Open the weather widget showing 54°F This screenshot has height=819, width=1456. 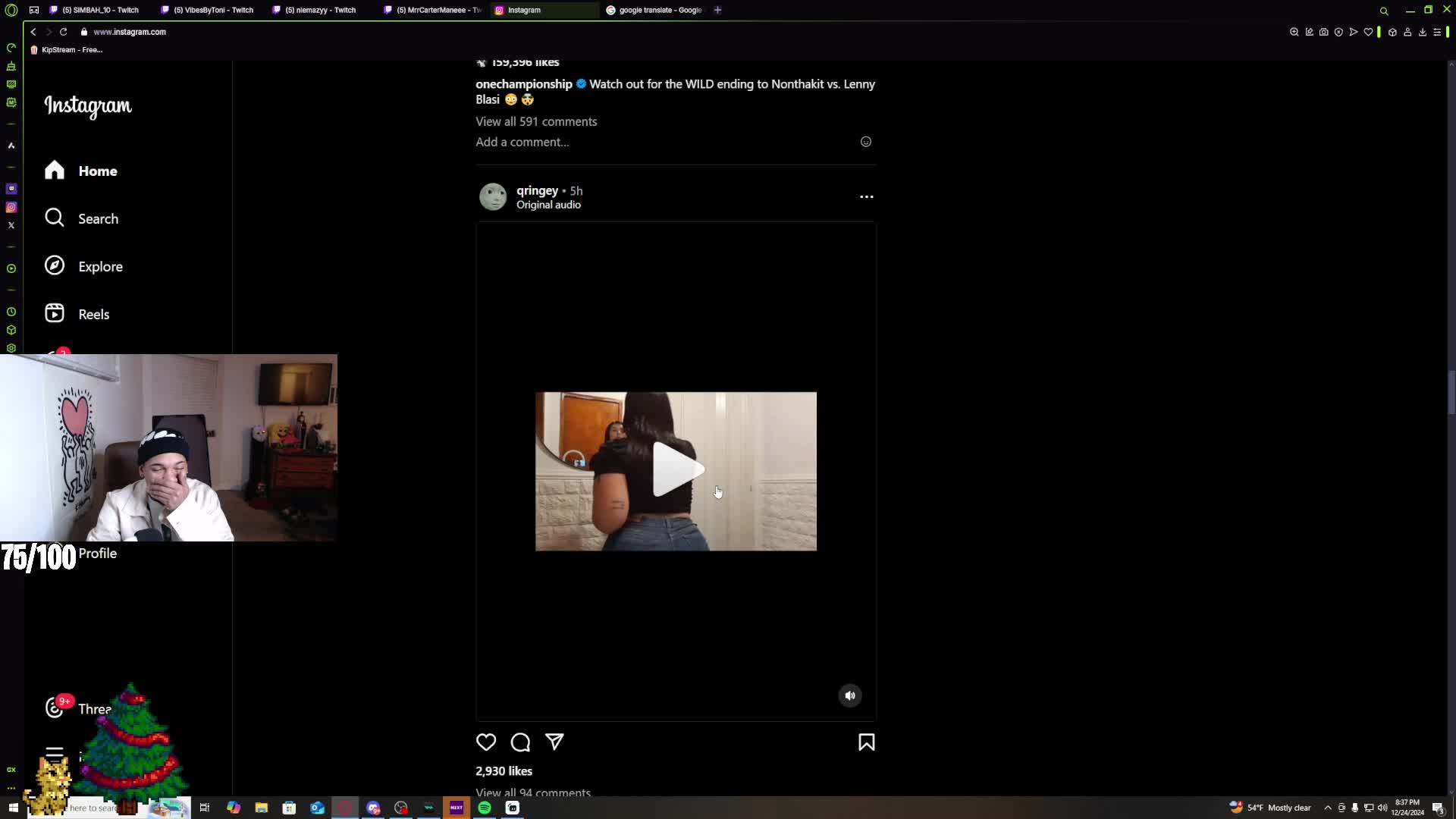[1270, 808]
